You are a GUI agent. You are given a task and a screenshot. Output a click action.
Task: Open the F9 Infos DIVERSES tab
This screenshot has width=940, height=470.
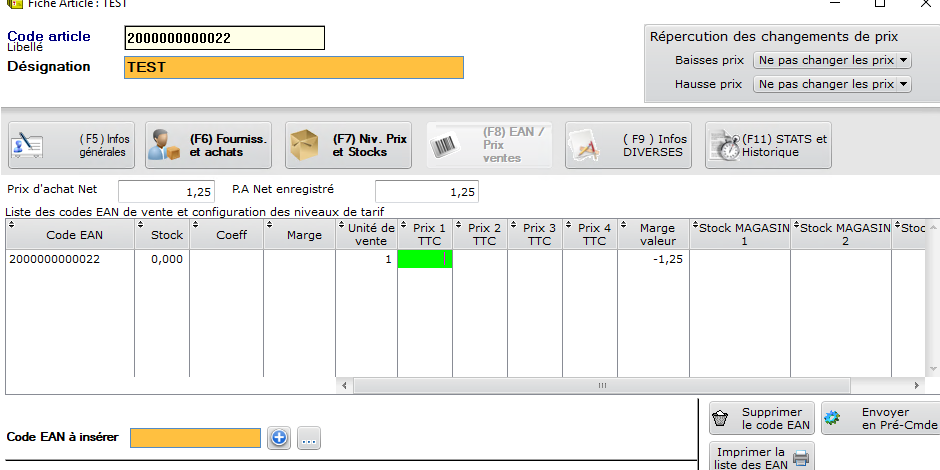(x=628, y=146)
